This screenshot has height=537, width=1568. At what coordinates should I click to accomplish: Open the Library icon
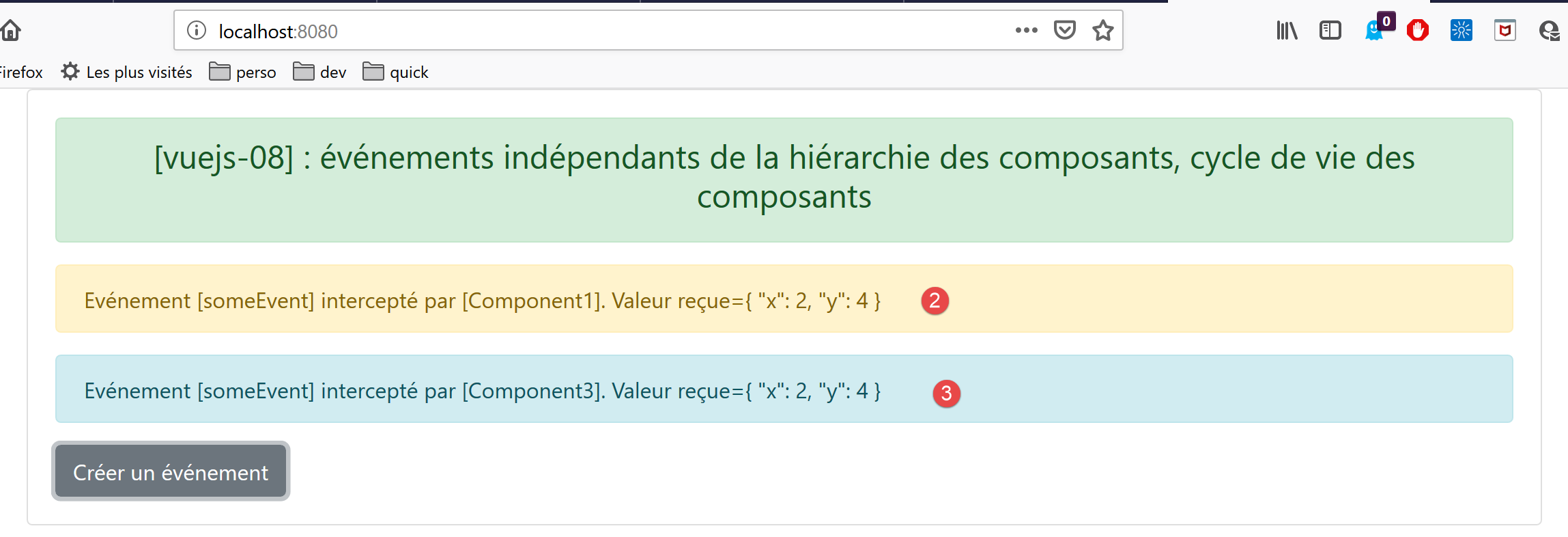1287,30
